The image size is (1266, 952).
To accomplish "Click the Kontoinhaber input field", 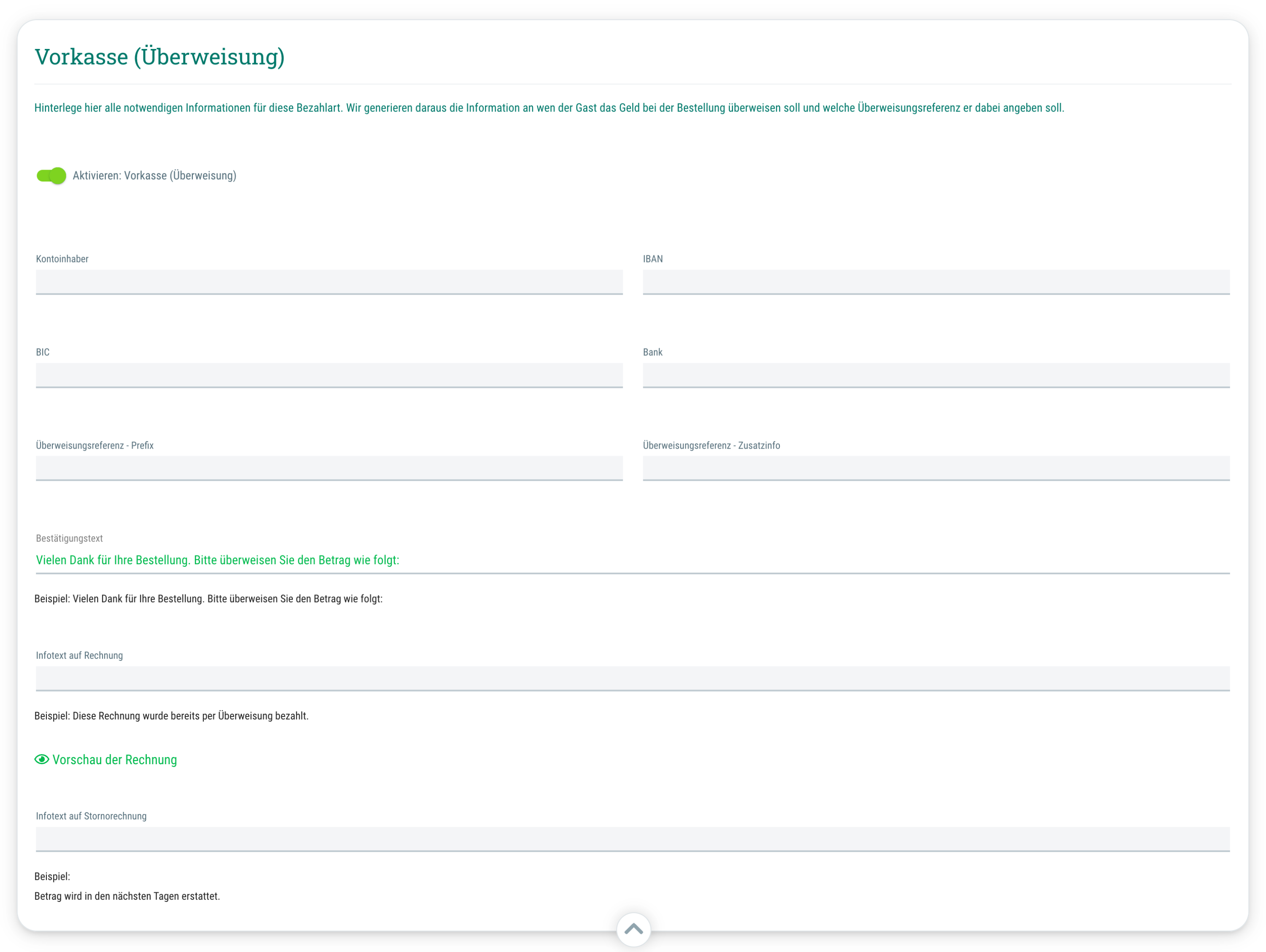I will [329, 282].
